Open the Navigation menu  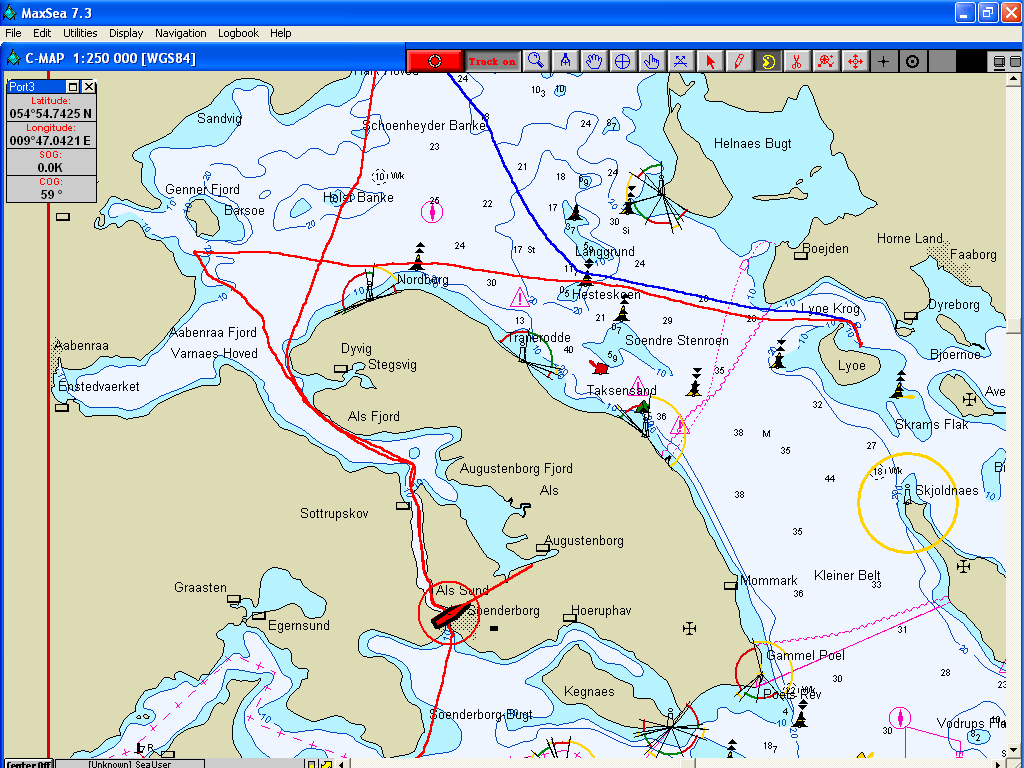tap(180, 33)
